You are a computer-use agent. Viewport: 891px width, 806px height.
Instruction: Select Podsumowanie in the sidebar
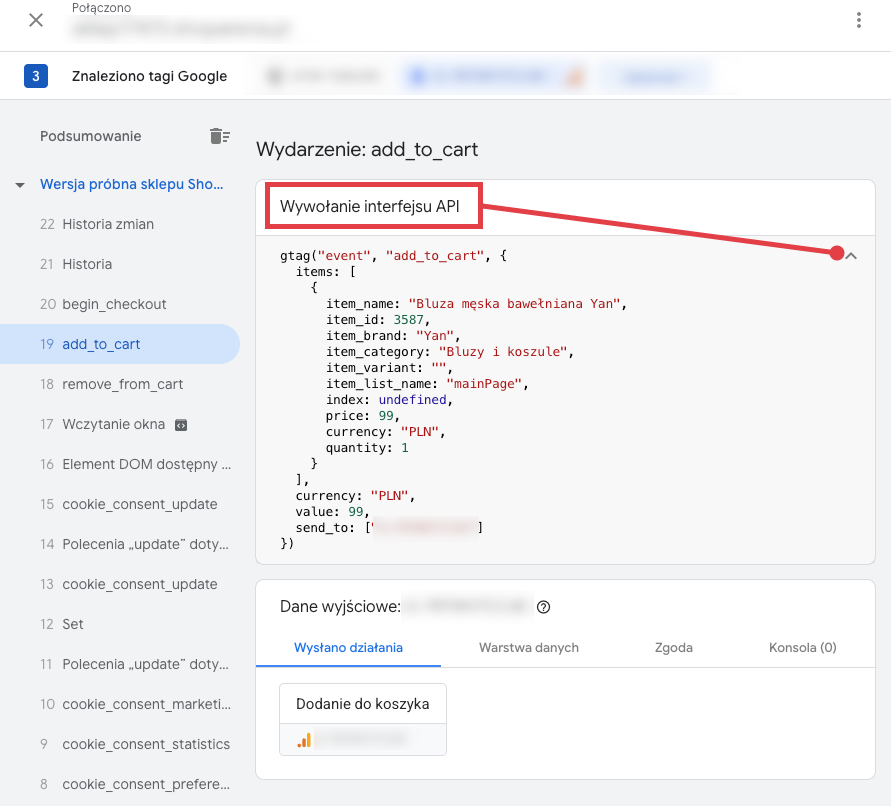point(91,136)
